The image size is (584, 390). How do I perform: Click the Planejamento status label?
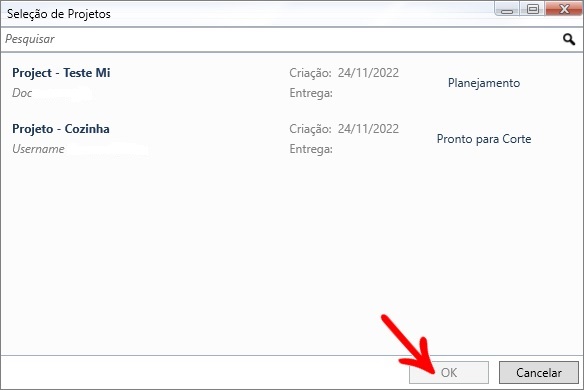click(x=484, y=83)
